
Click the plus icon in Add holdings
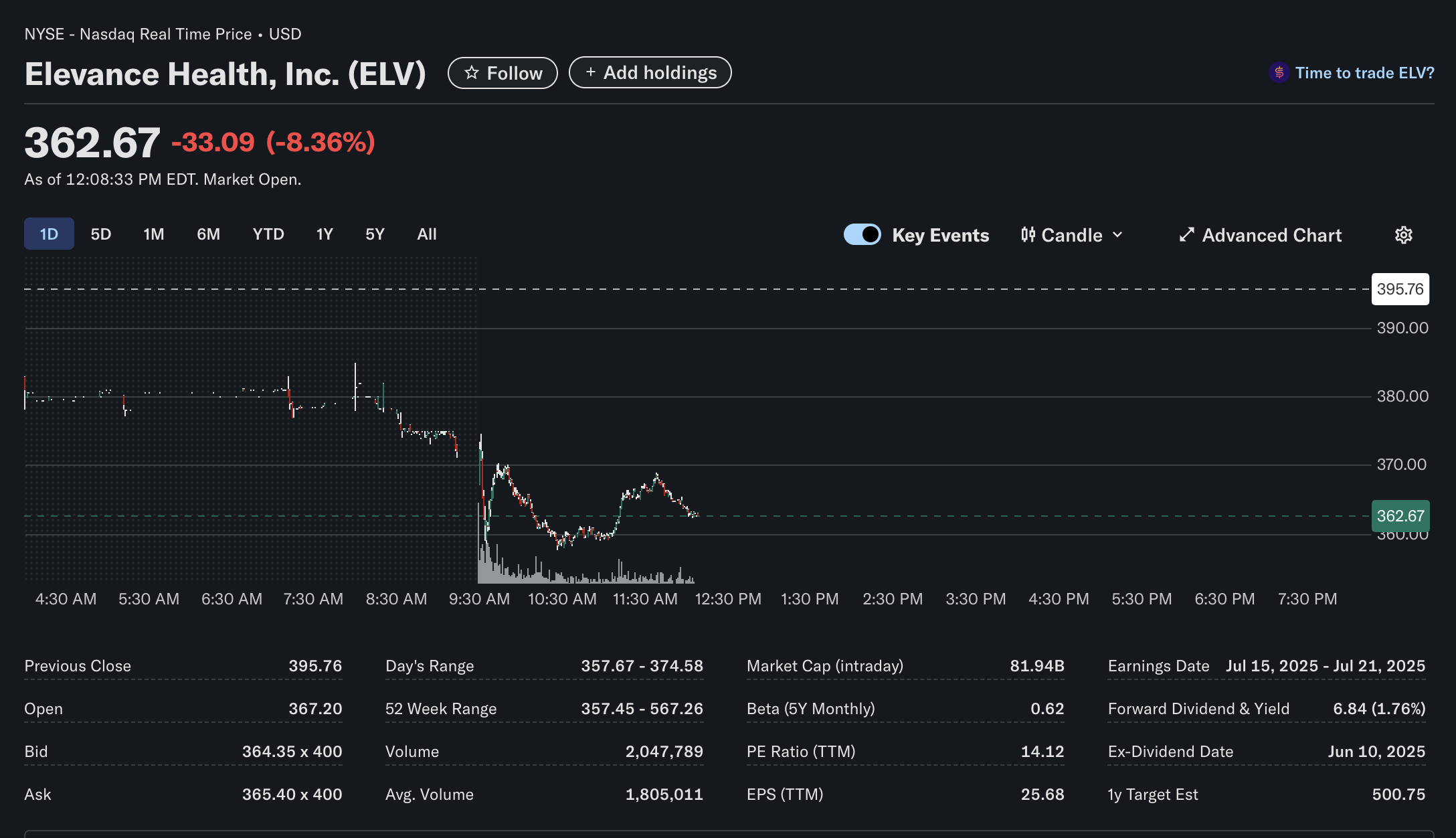pos(590,72)
